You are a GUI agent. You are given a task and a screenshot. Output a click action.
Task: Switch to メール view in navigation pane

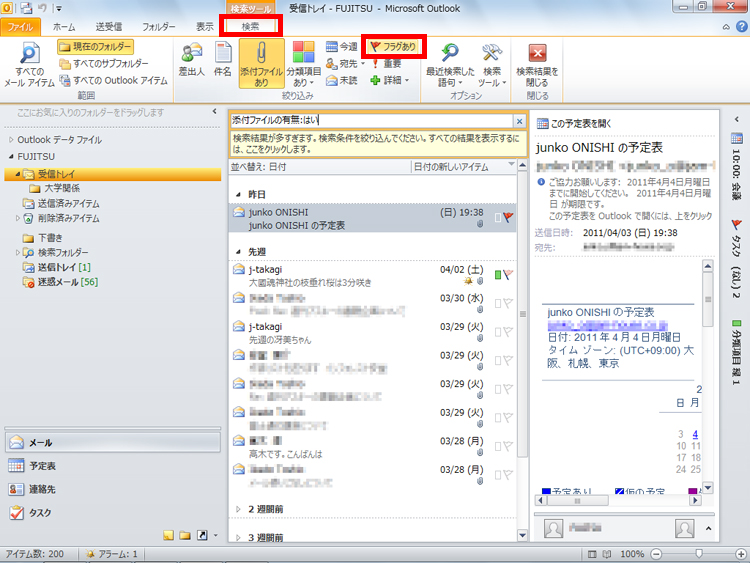click(113, 442)
